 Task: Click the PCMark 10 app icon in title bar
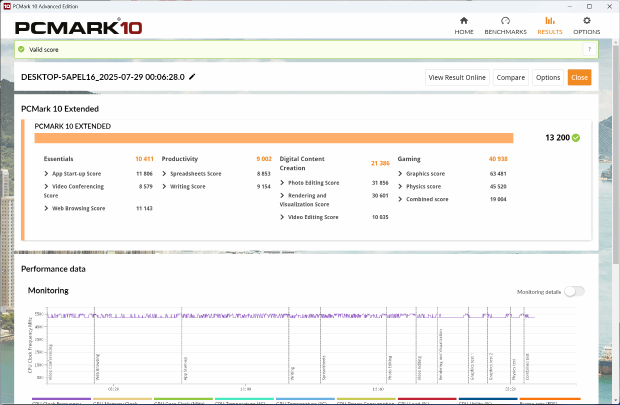7,6
